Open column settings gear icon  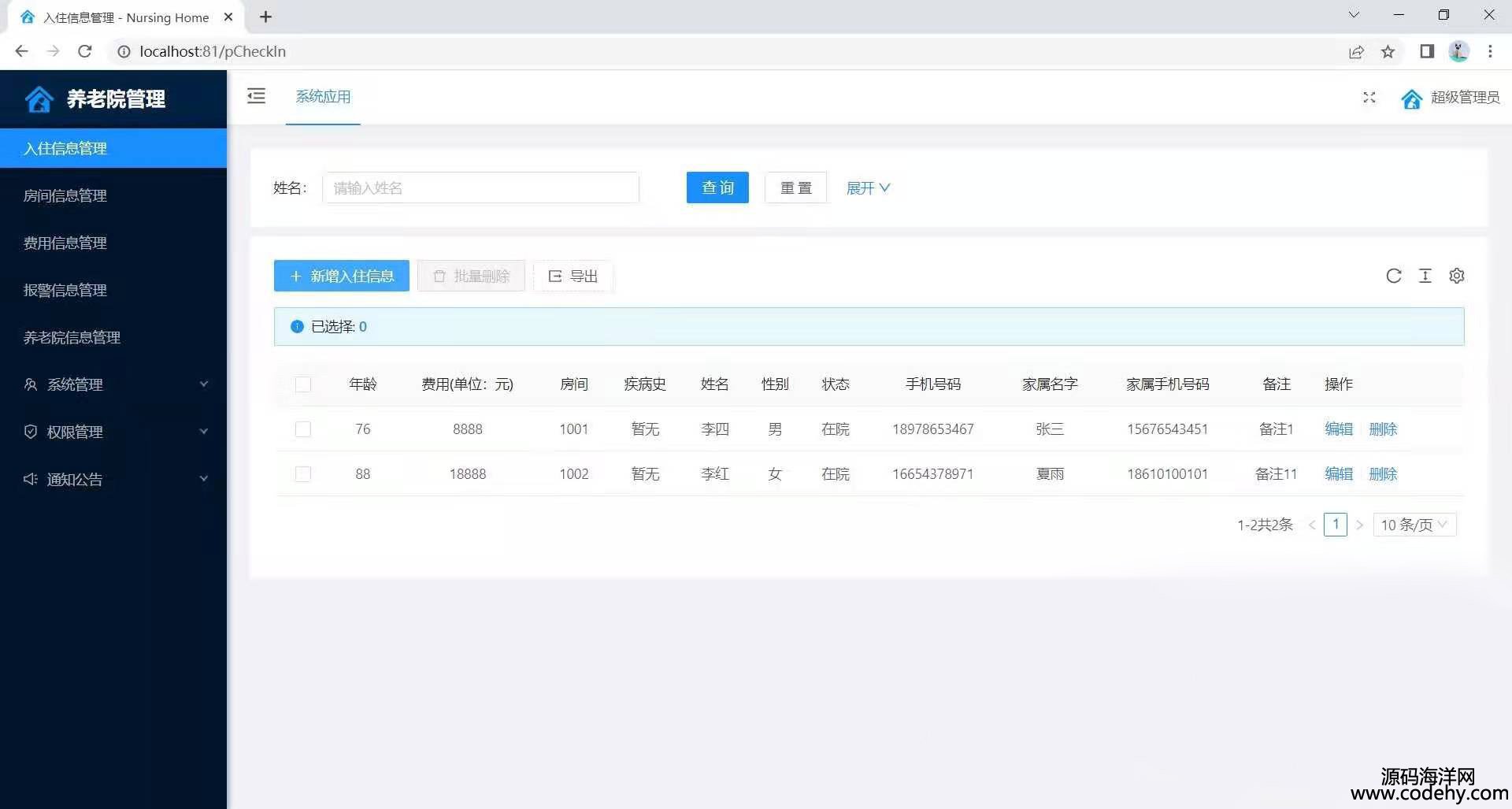1457,276
